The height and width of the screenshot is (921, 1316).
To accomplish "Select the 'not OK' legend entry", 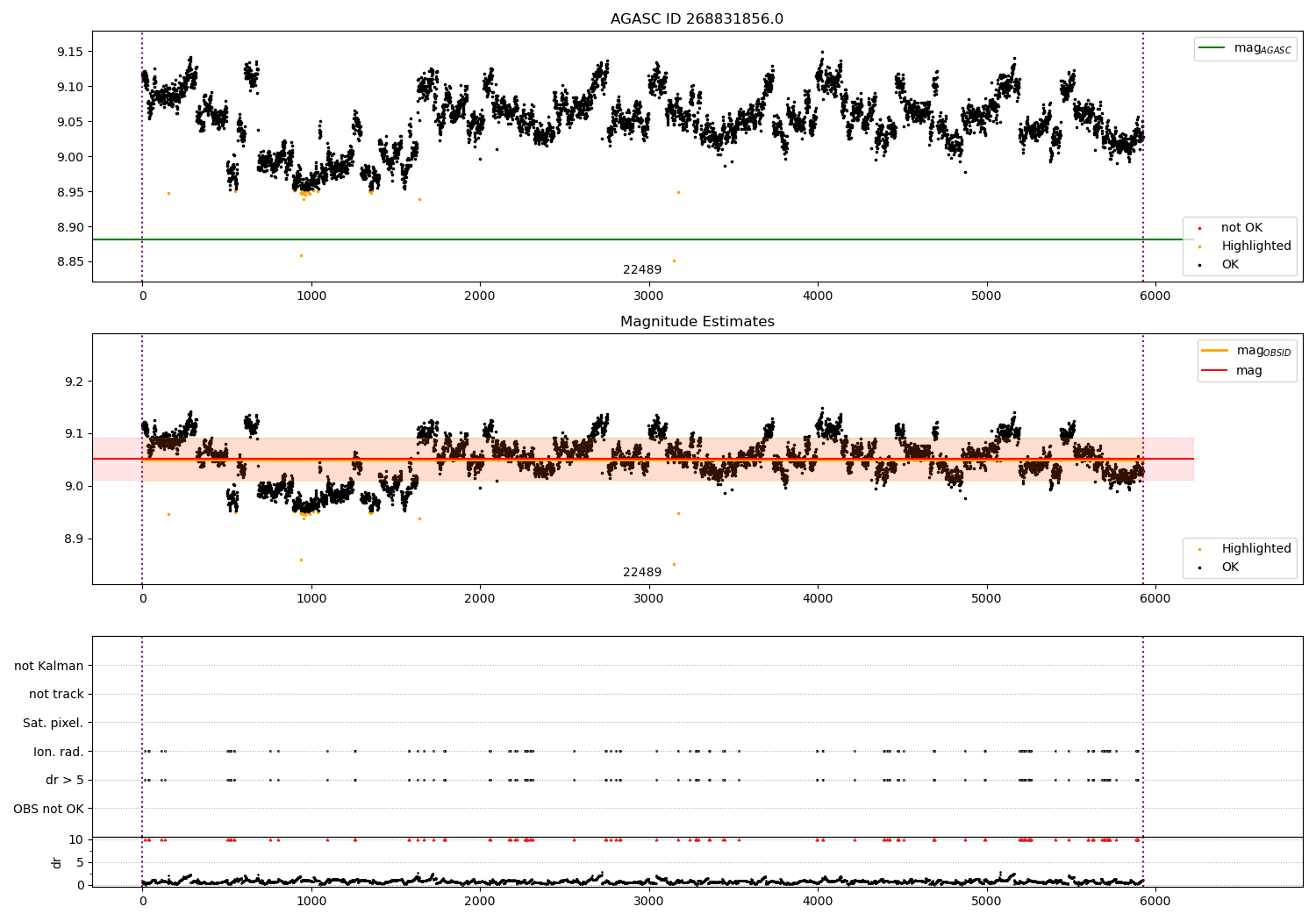I will point(1241,228).
